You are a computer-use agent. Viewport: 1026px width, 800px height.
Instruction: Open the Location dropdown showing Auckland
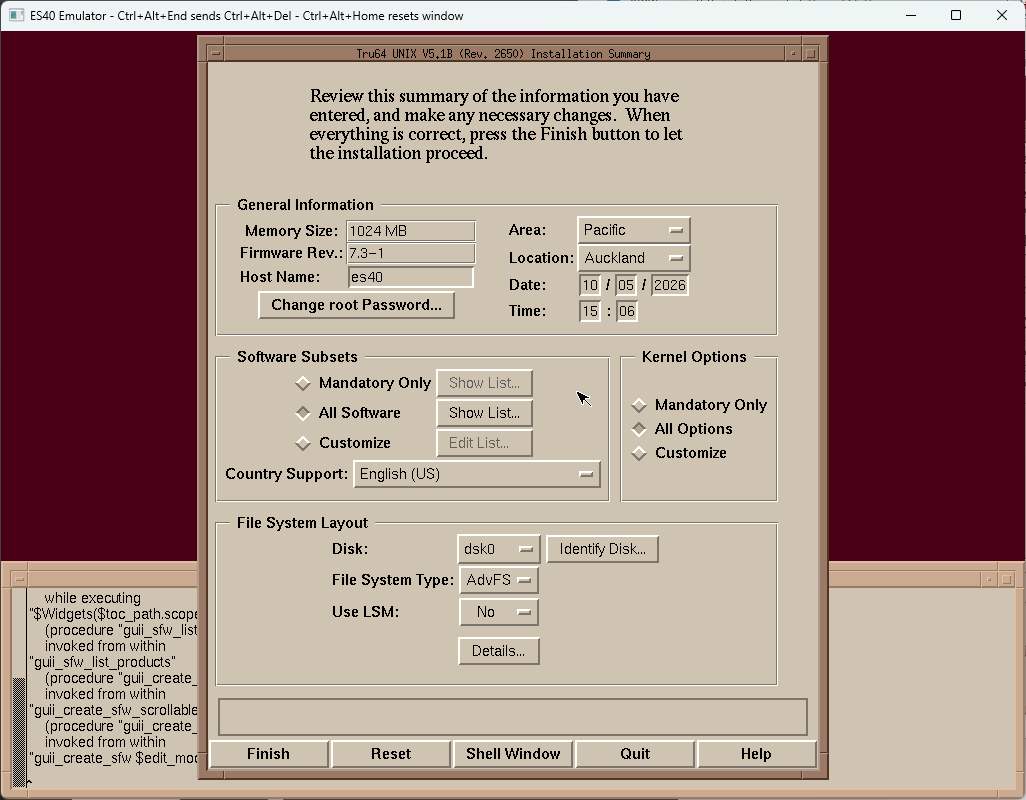[633, 258]
